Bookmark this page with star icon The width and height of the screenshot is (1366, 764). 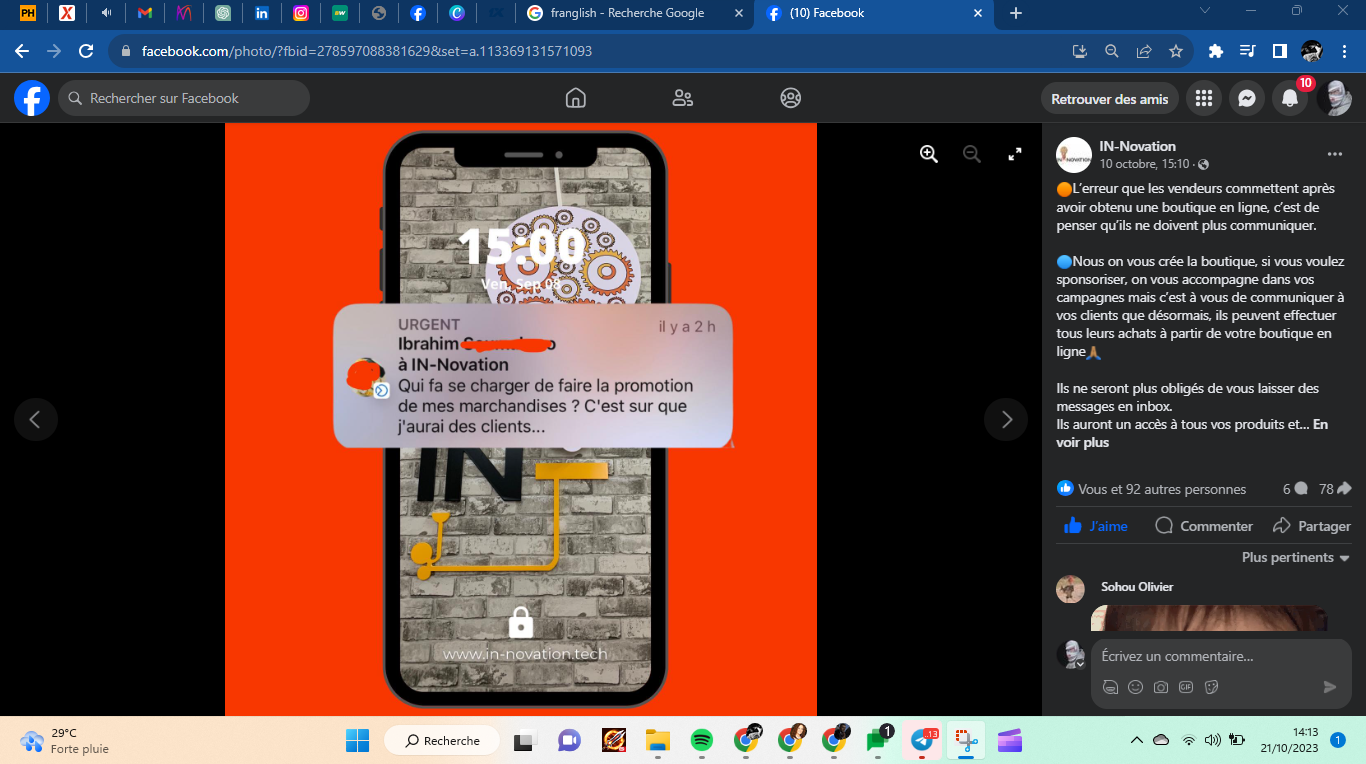[x=1176, y=51]
